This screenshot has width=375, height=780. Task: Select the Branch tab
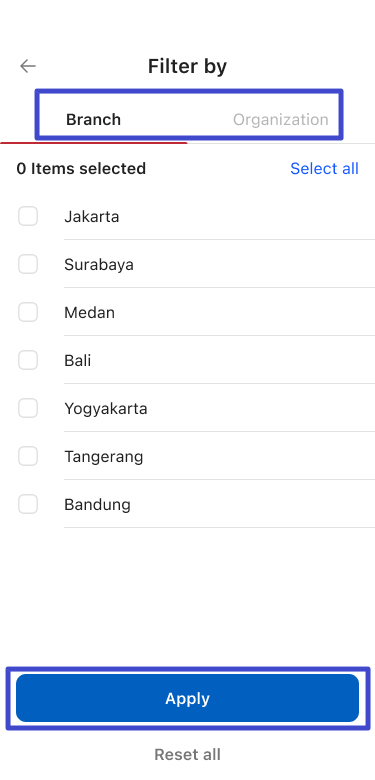pos(94,120)
